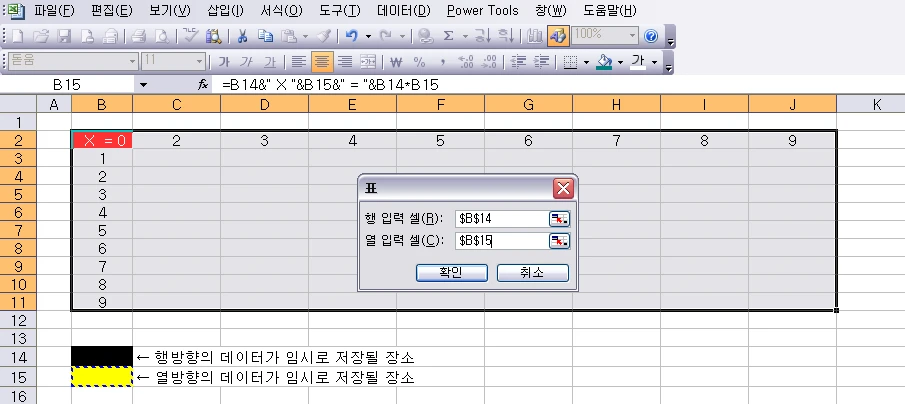Expand the Borders dropdown arrow

point(586,62)
